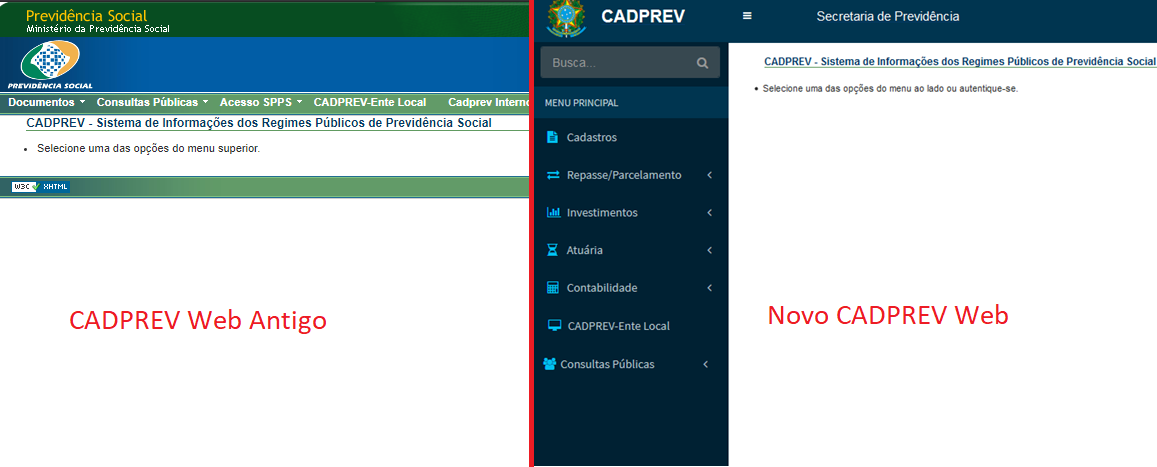Screen dimensions: 1157x467
Task: Click the Contabilidade calculator icon
Action: coord(553,288)
